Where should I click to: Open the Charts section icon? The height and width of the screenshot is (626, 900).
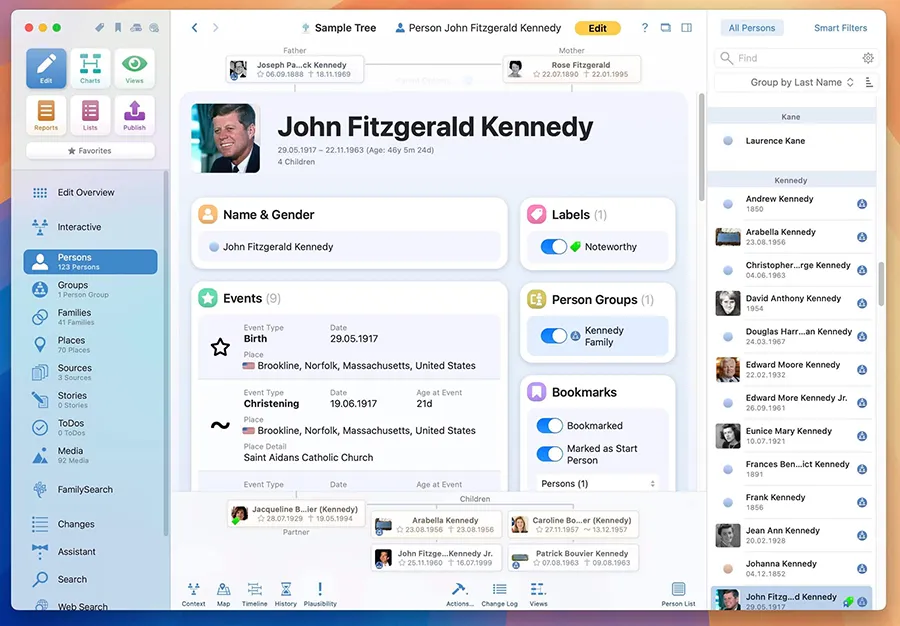(90, 67)
